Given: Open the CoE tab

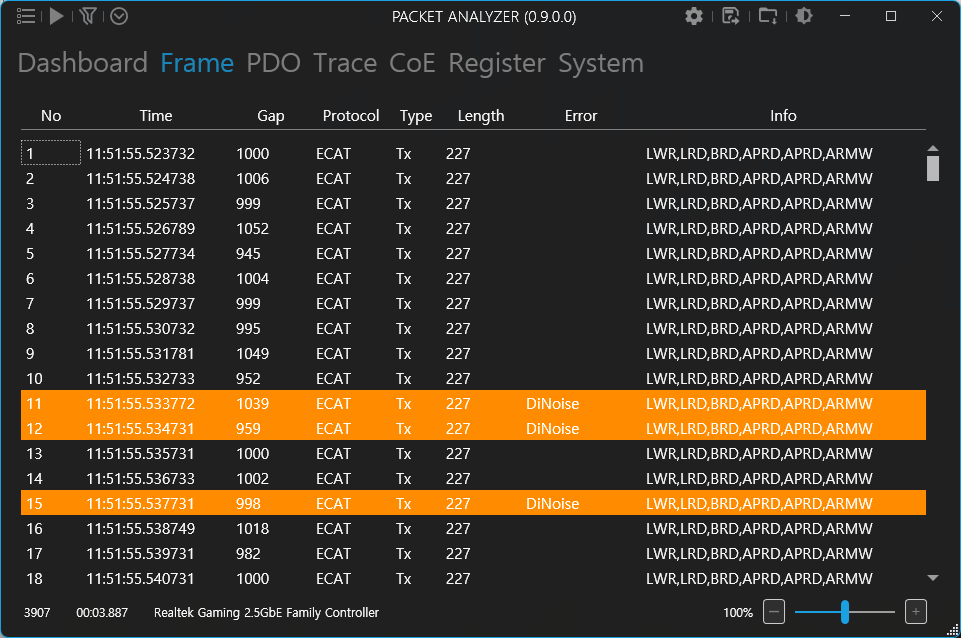Looking at the screenshot, I should (x=412, y=63).
